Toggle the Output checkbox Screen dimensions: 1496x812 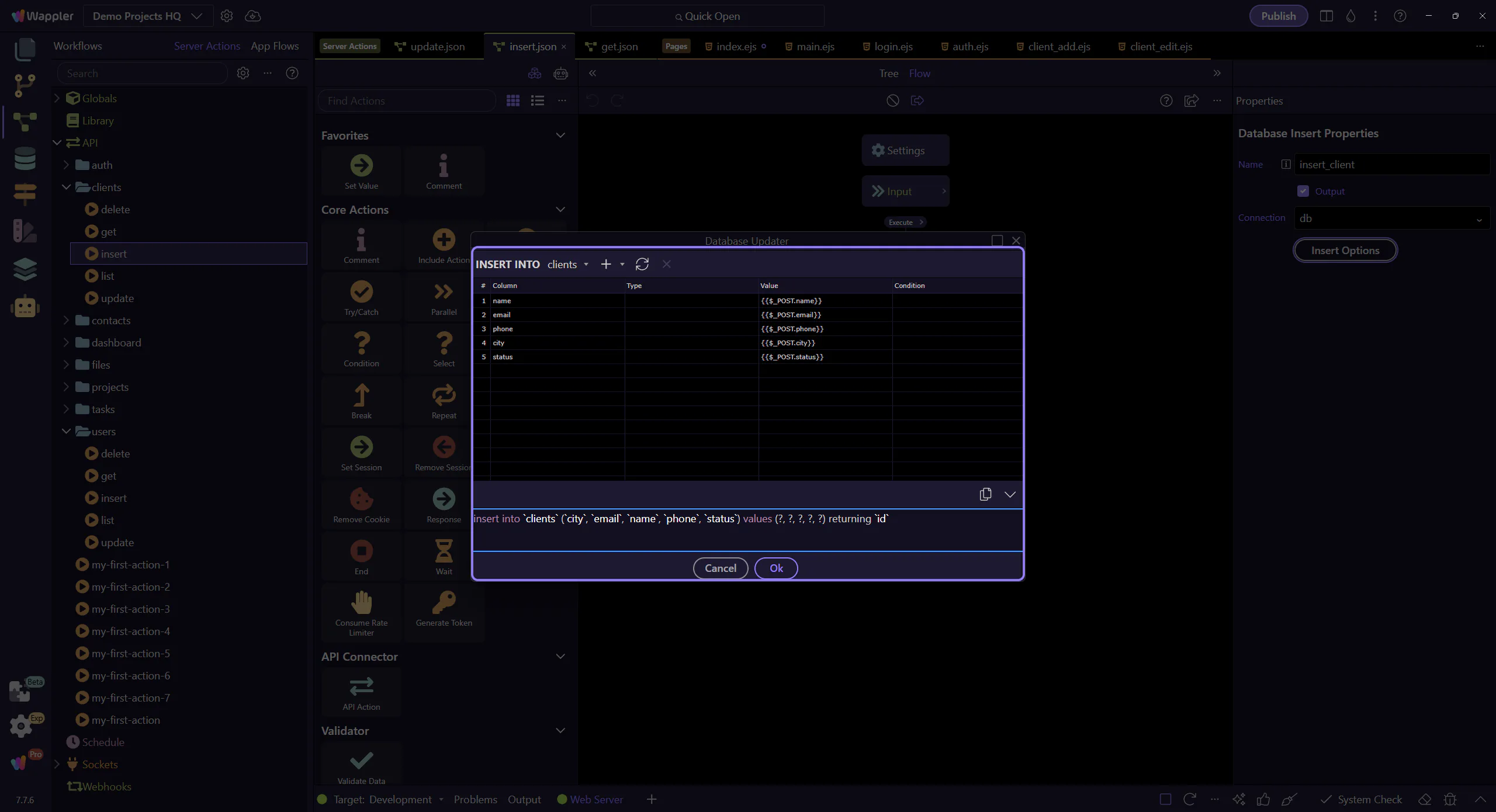1303,191
